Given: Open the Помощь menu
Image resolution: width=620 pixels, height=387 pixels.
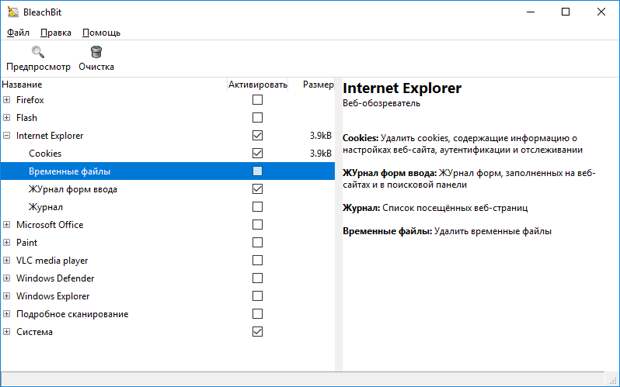Looking at the screenshot, I should (x=101, y=33).
